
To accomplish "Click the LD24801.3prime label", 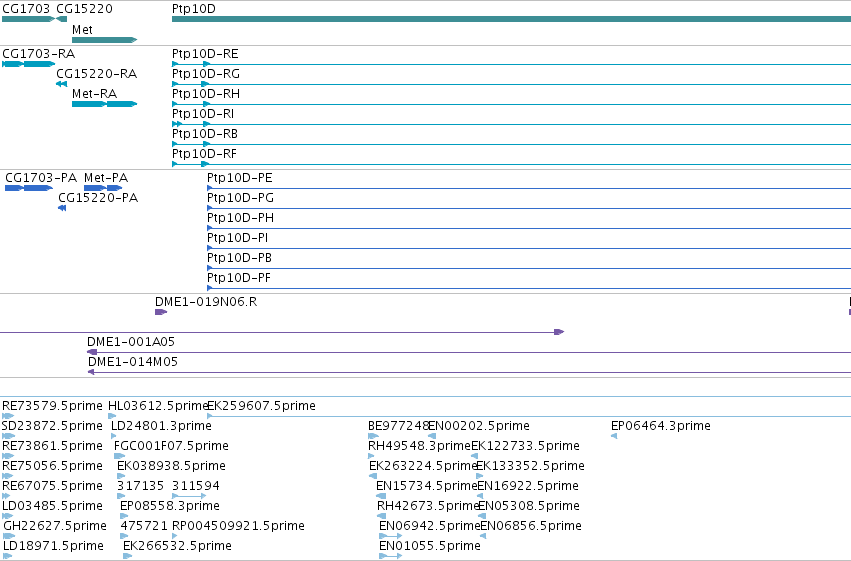I will 161,426.
